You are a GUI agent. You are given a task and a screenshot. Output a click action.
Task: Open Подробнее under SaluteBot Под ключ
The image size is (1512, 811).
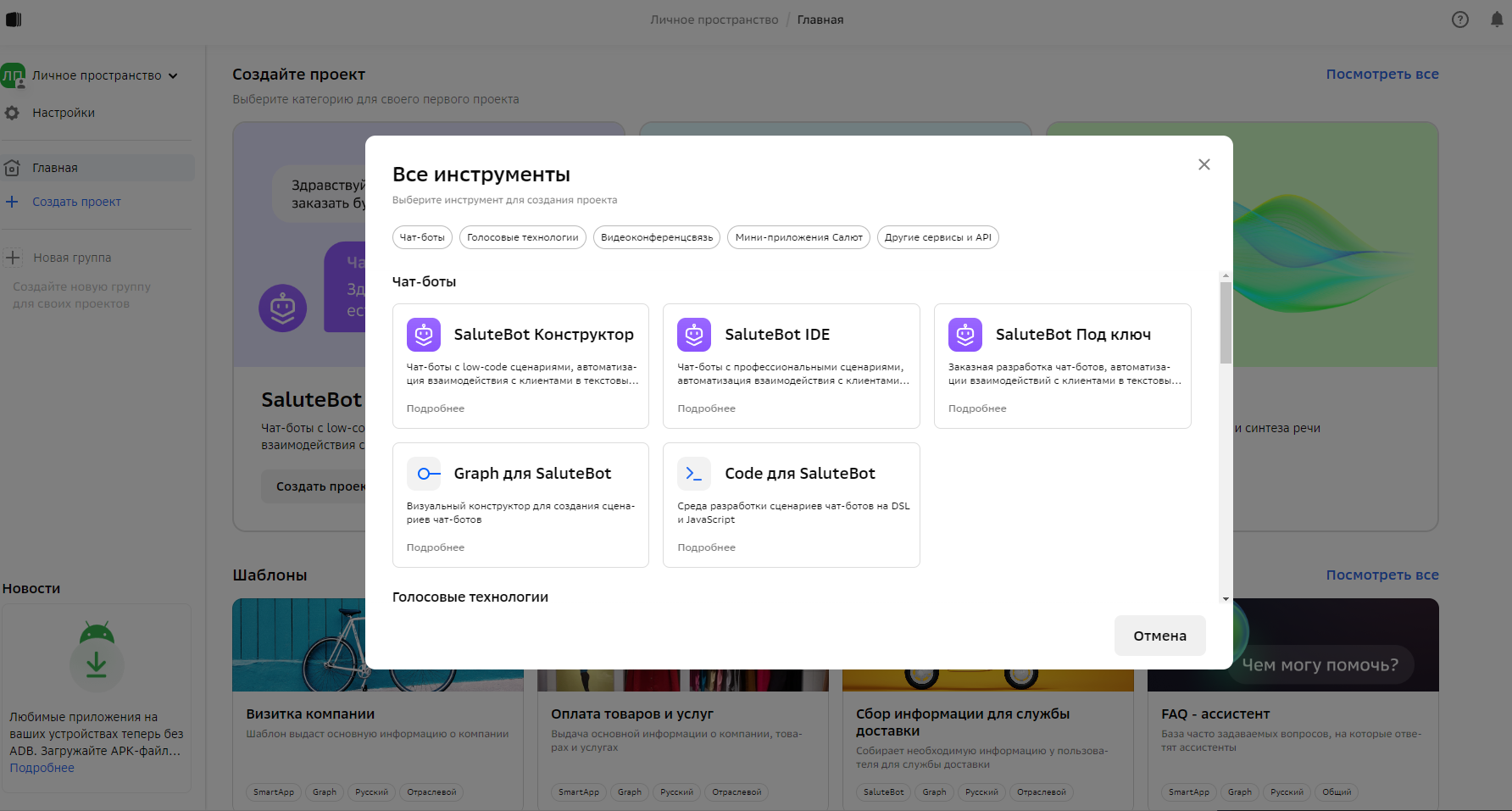pyautogui.click(x=977, y=408)
